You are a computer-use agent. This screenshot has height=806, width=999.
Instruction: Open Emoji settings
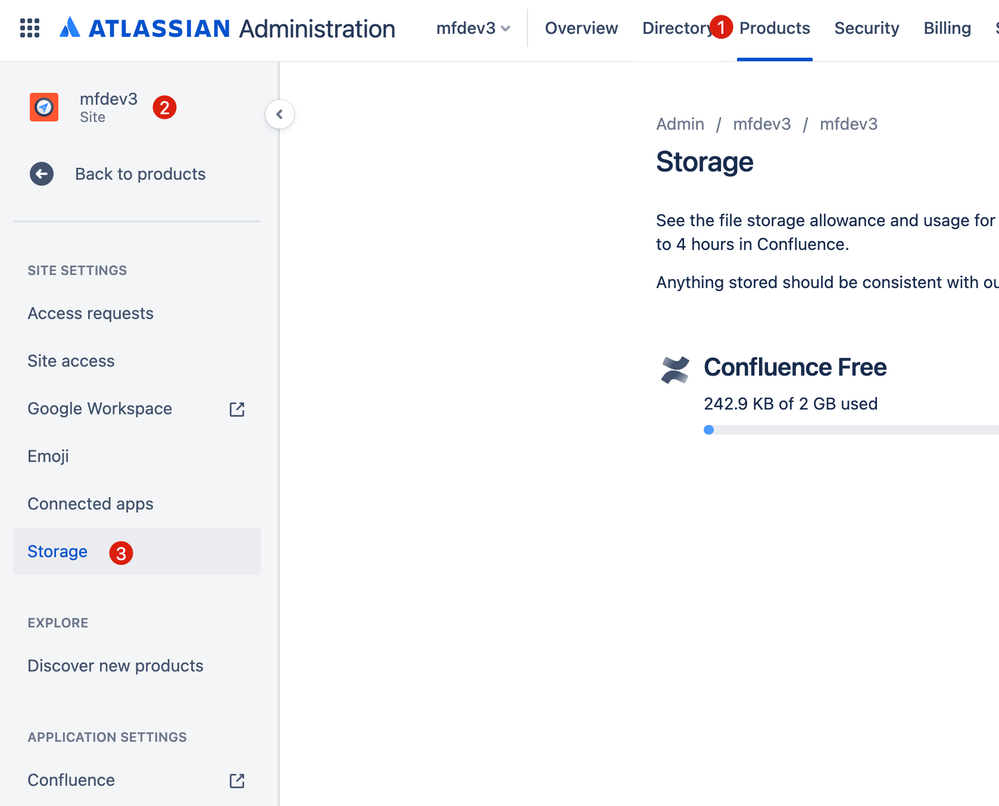(136, 456)
